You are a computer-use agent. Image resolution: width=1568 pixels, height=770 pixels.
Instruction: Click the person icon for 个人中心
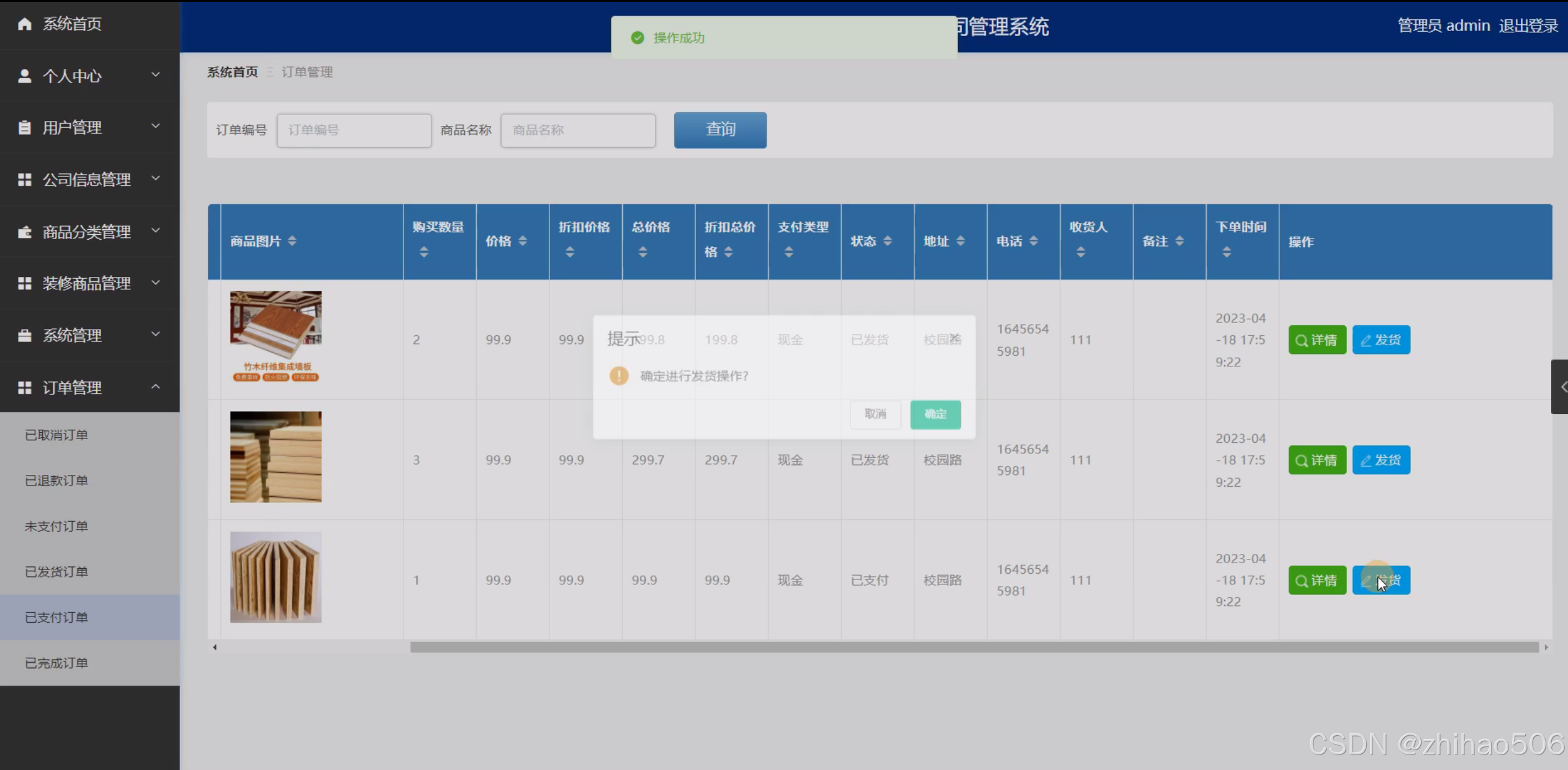24,76
